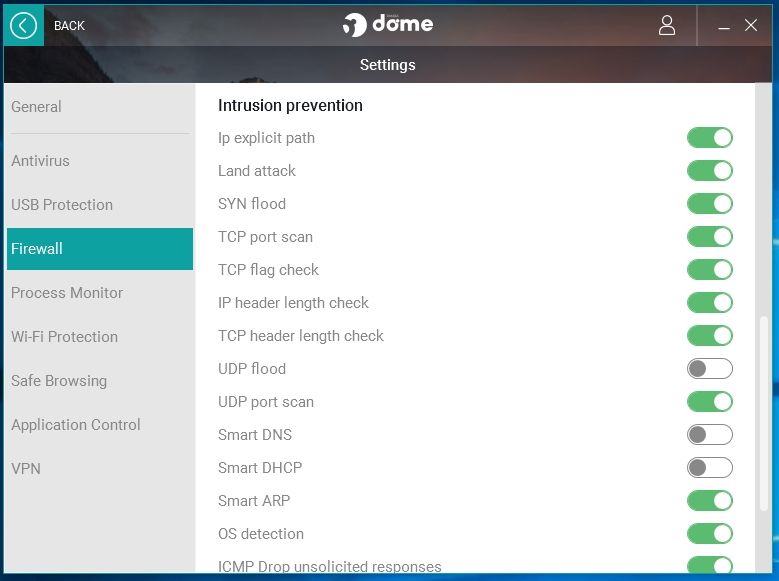Click the BACK text button

[69, 26]
